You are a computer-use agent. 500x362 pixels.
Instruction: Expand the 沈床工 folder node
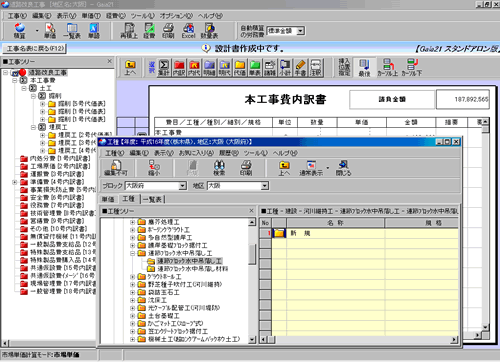pos(132,300)
